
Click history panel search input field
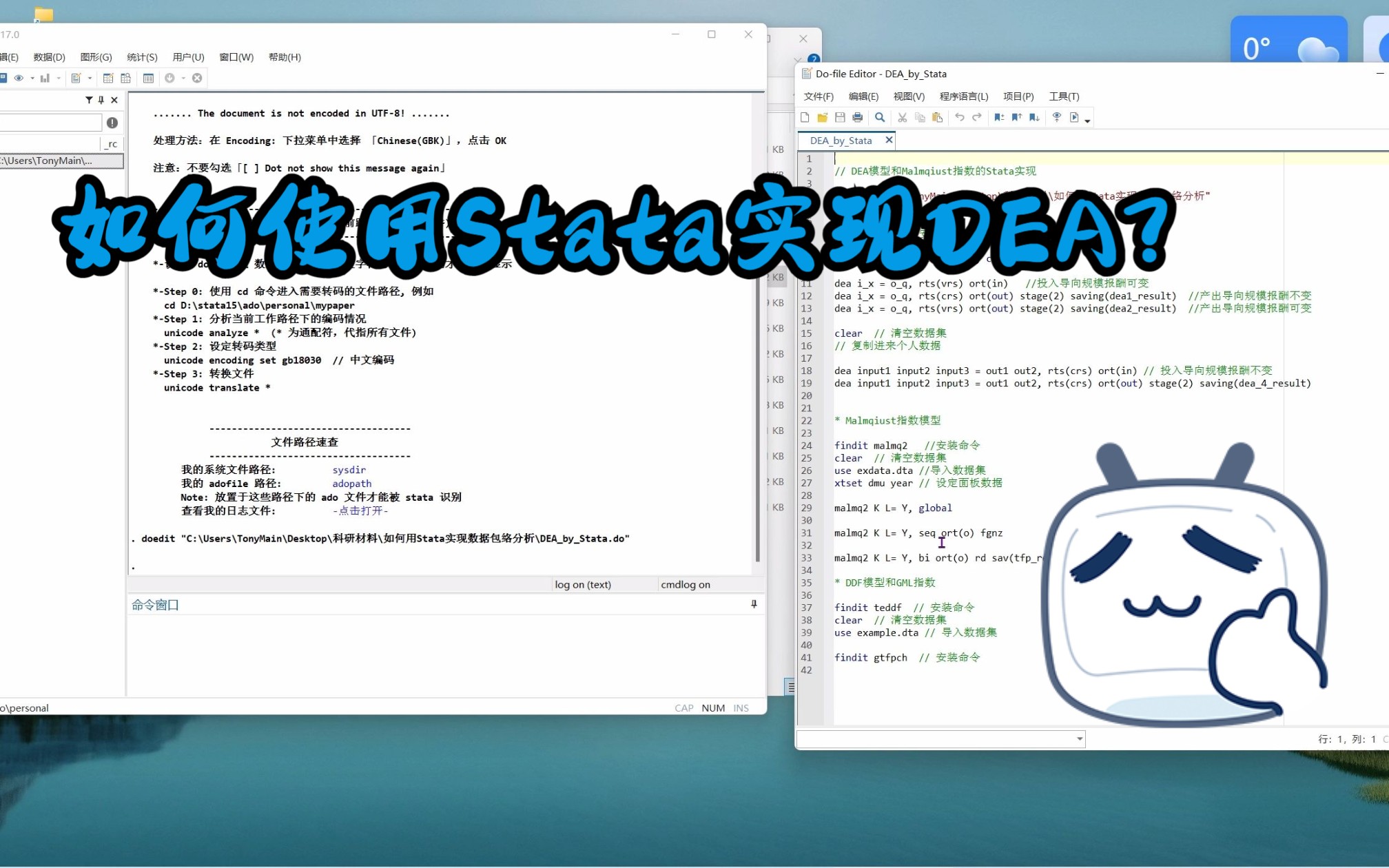tap(50, 123)
